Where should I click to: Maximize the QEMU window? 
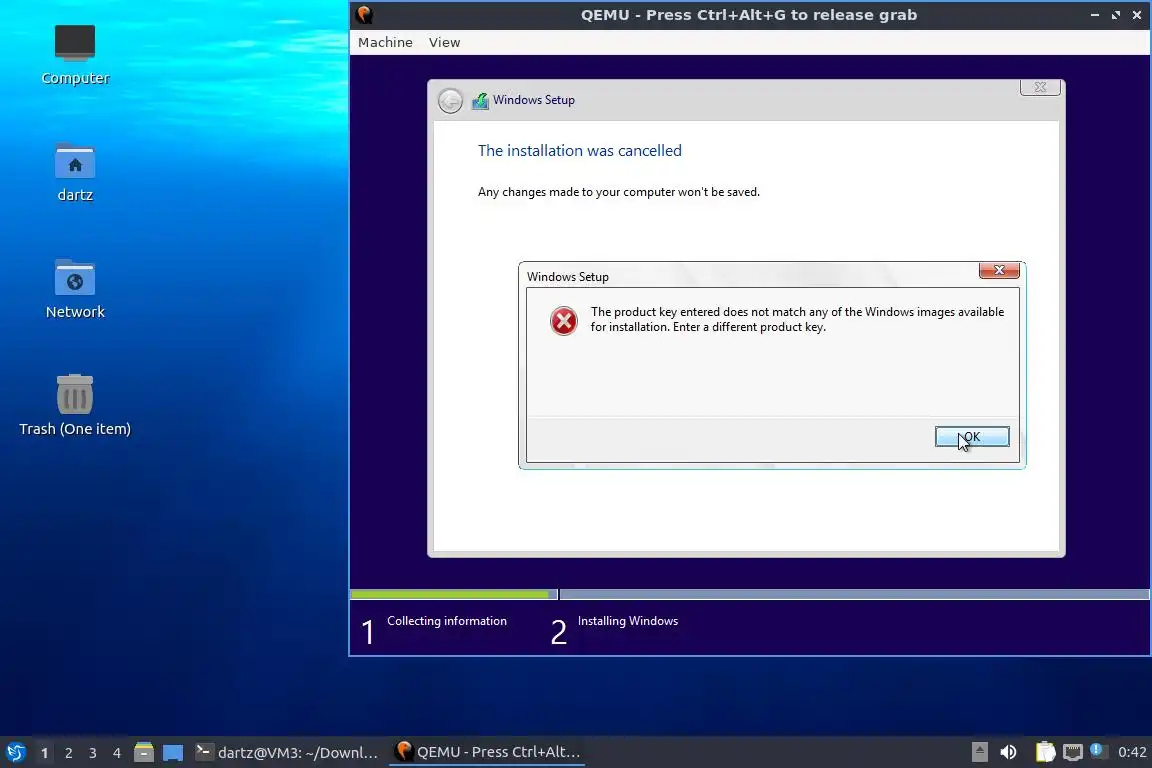(1116, 15)
